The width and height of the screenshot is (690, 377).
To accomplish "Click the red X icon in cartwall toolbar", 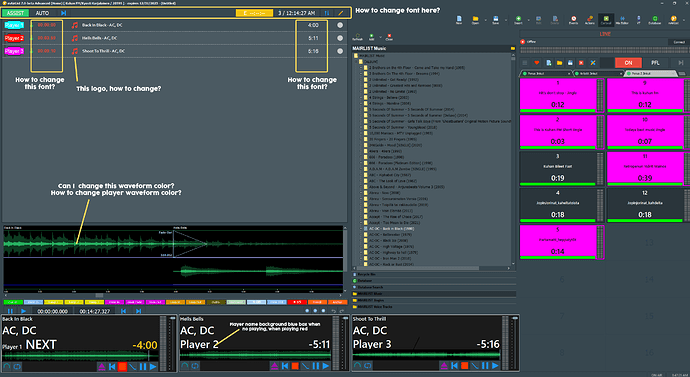I will [581, 63].
